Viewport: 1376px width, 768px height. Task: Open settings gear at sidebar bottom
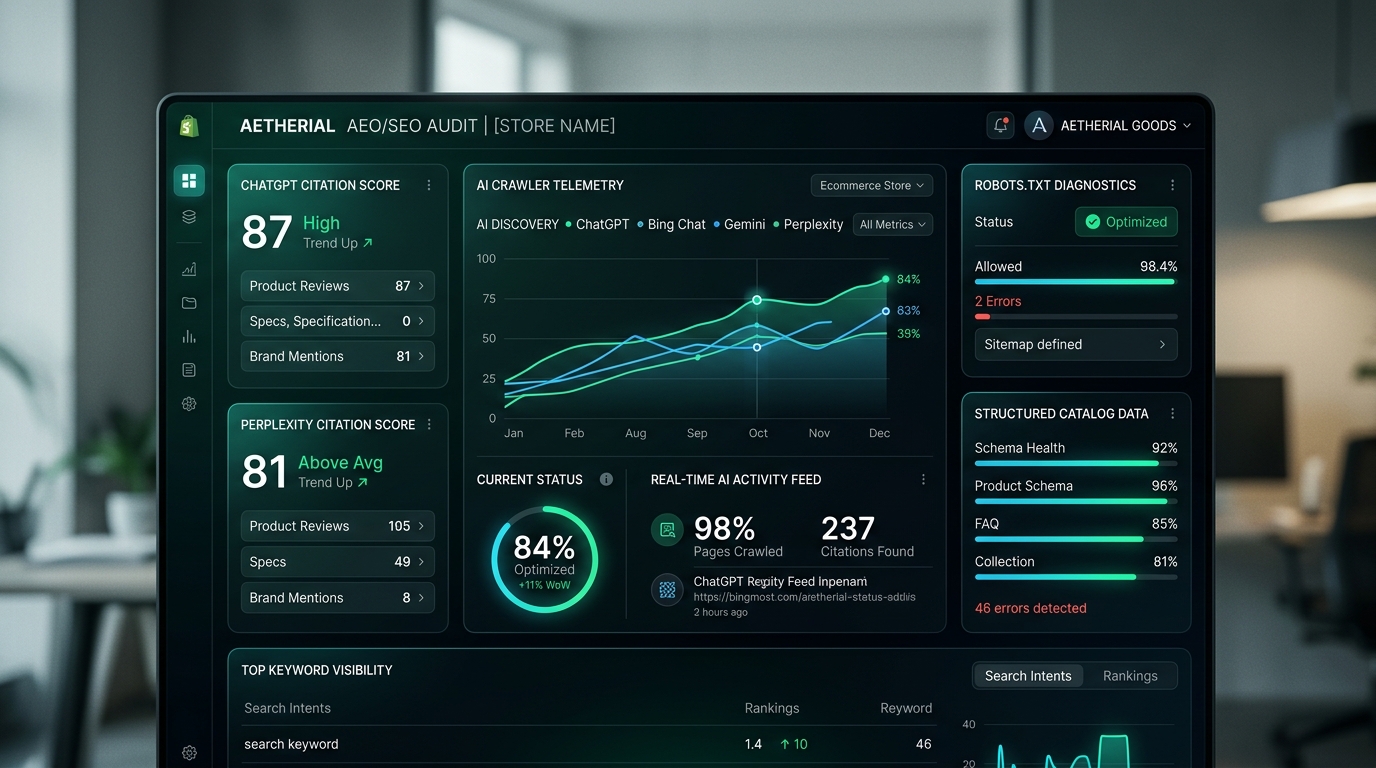(189, 753)
